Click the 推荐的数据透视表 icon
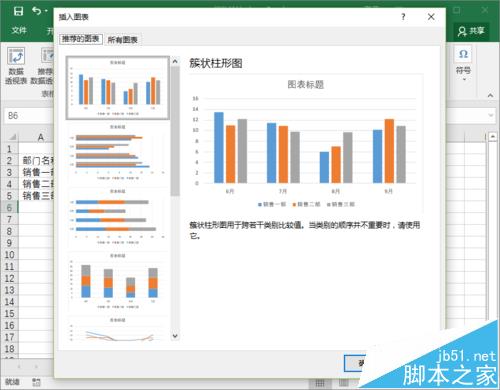The height and width of the screenshot is (390, 500). [47, 56]
